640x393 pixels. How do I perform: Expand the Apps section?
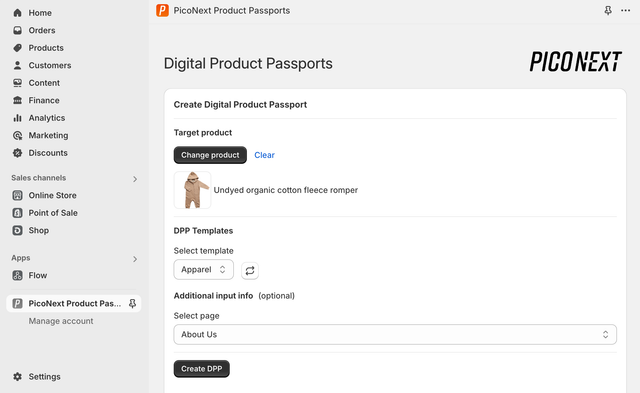click(x=135, y=259)
